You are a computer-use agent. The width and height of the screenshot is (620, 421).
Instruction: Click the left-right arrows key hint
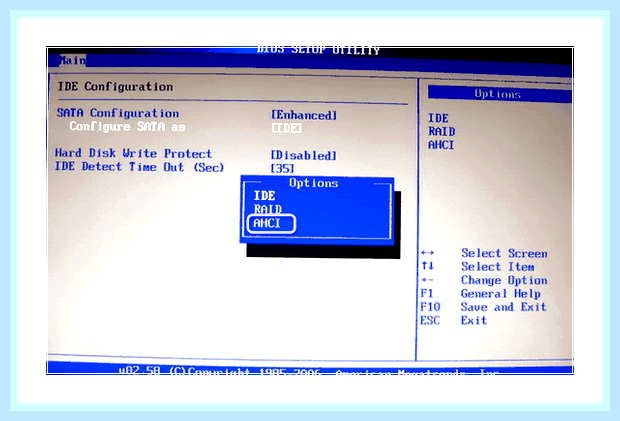[427, 253]
